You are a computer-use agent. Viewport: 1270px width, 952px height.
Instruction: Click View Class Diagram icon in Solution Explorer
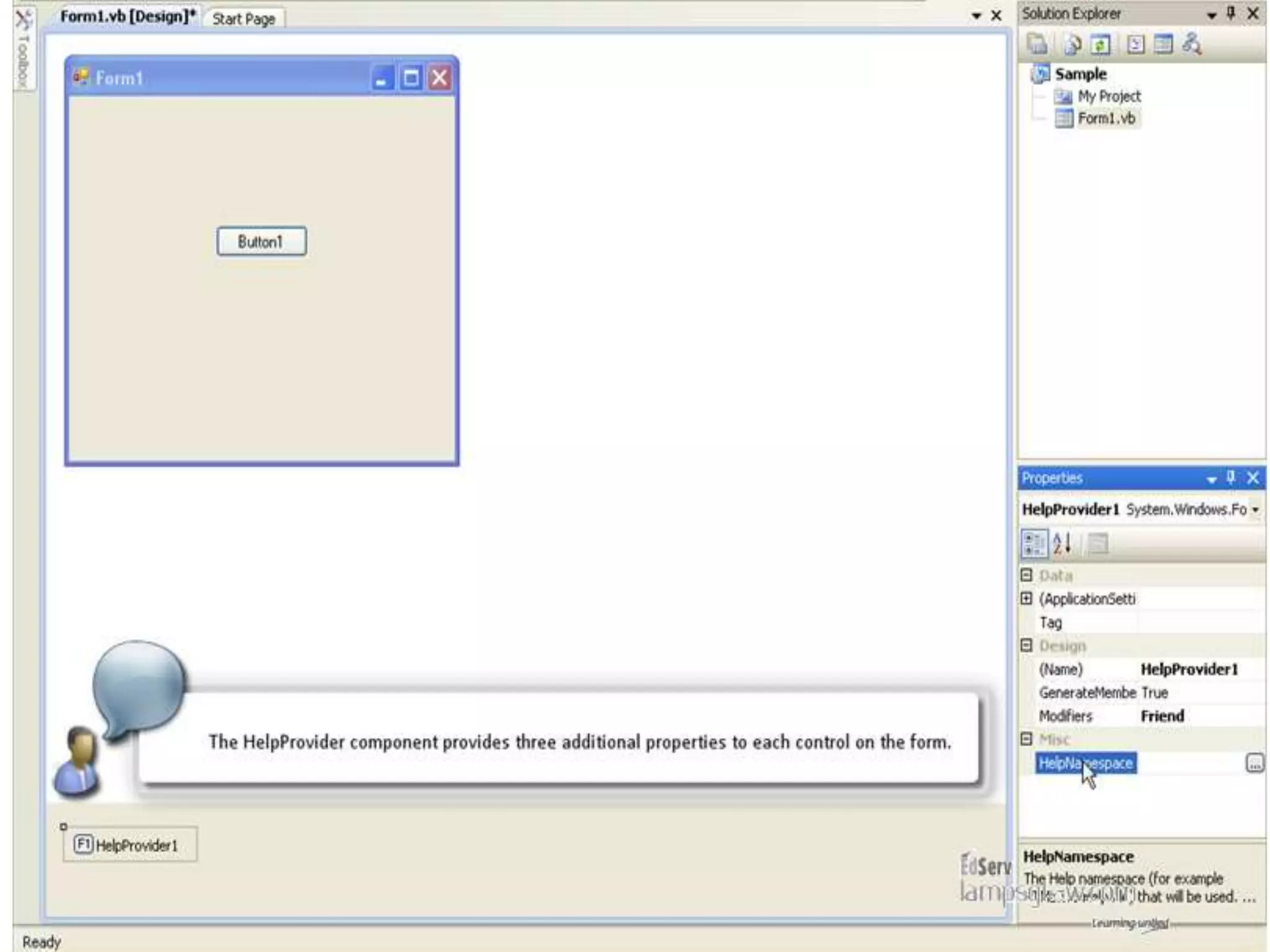point(1192,44)
